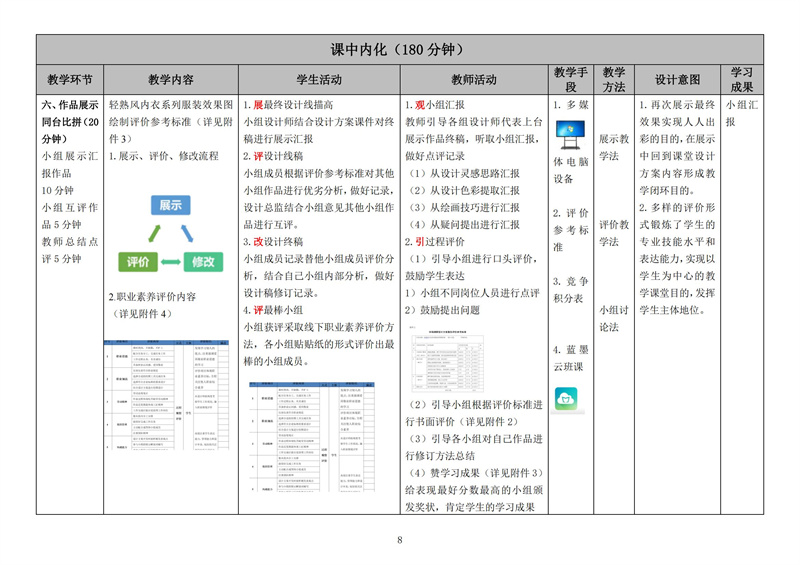The image size is (800, 565).
Task: Click the line 4. 评最棒小组
Action: tap(273, 310)
